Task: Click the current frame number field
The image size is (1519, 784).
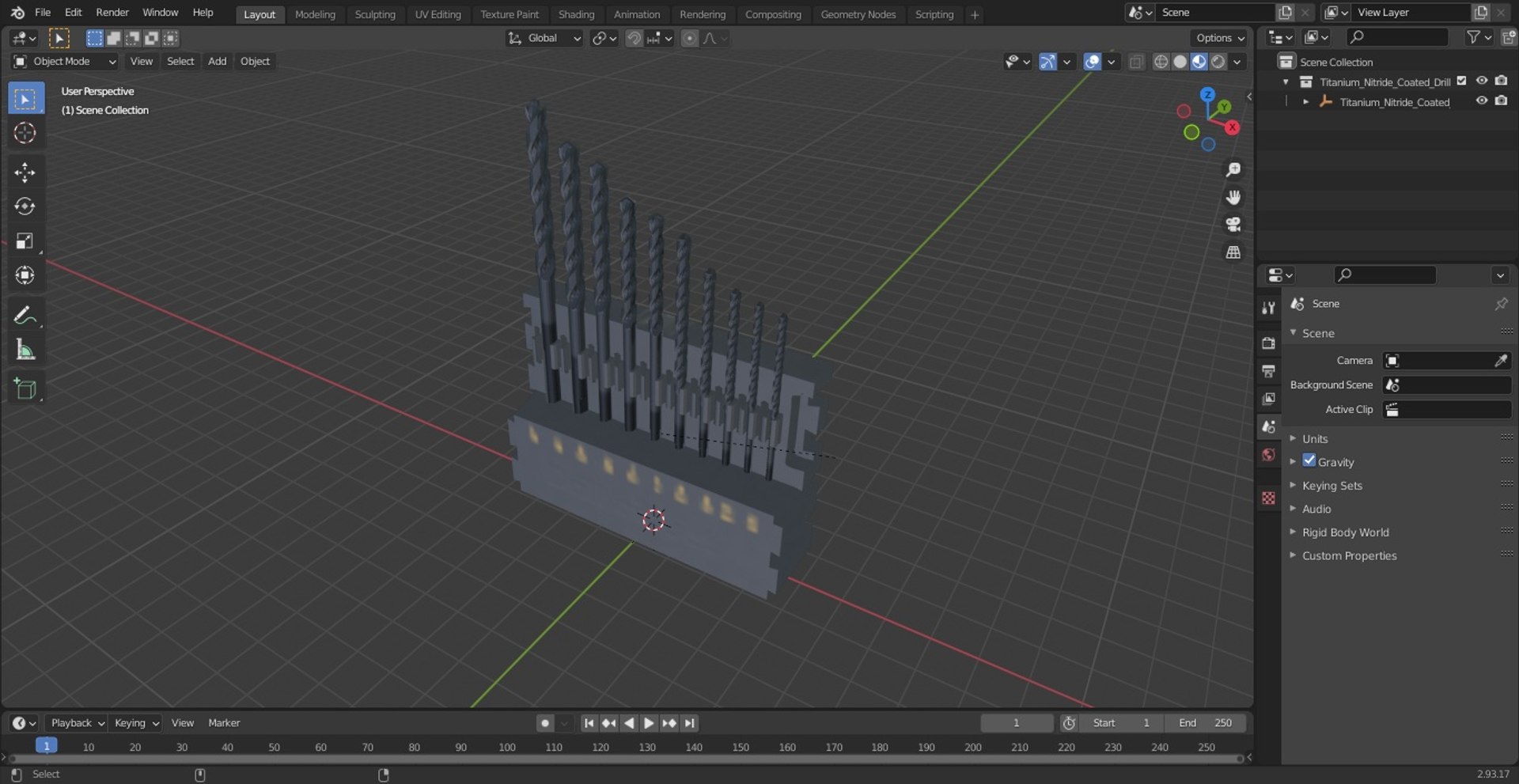Action: (1017, 723)
